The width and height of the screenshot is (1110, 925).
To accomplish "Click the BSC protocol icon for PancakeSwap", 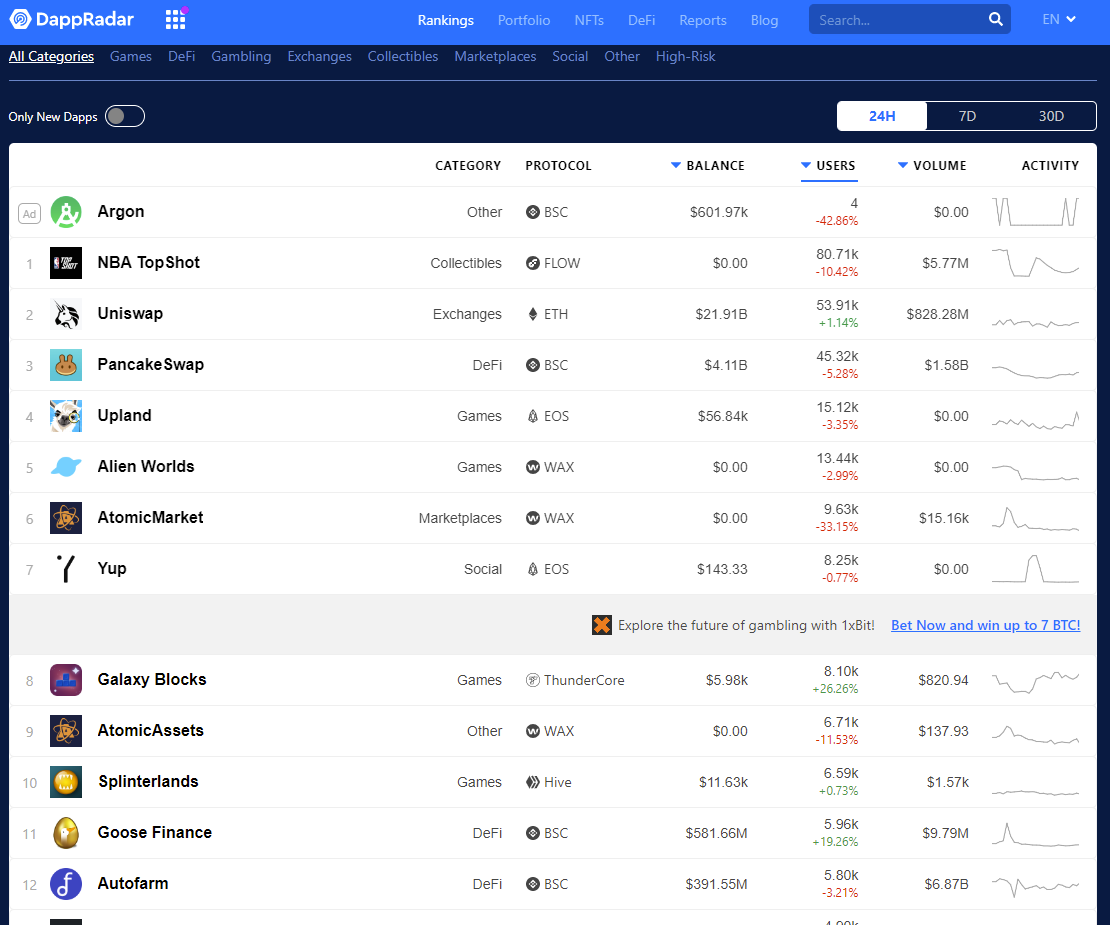I will [x=533, y=365].
